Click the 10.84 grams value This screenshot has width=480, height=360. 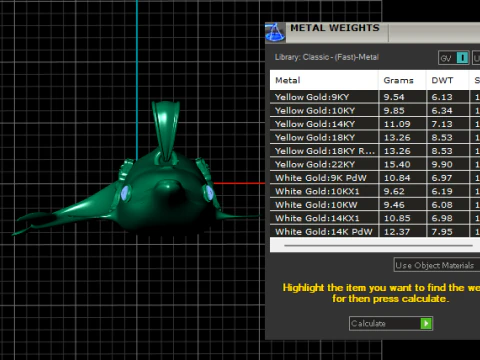(x=397, y=178)
